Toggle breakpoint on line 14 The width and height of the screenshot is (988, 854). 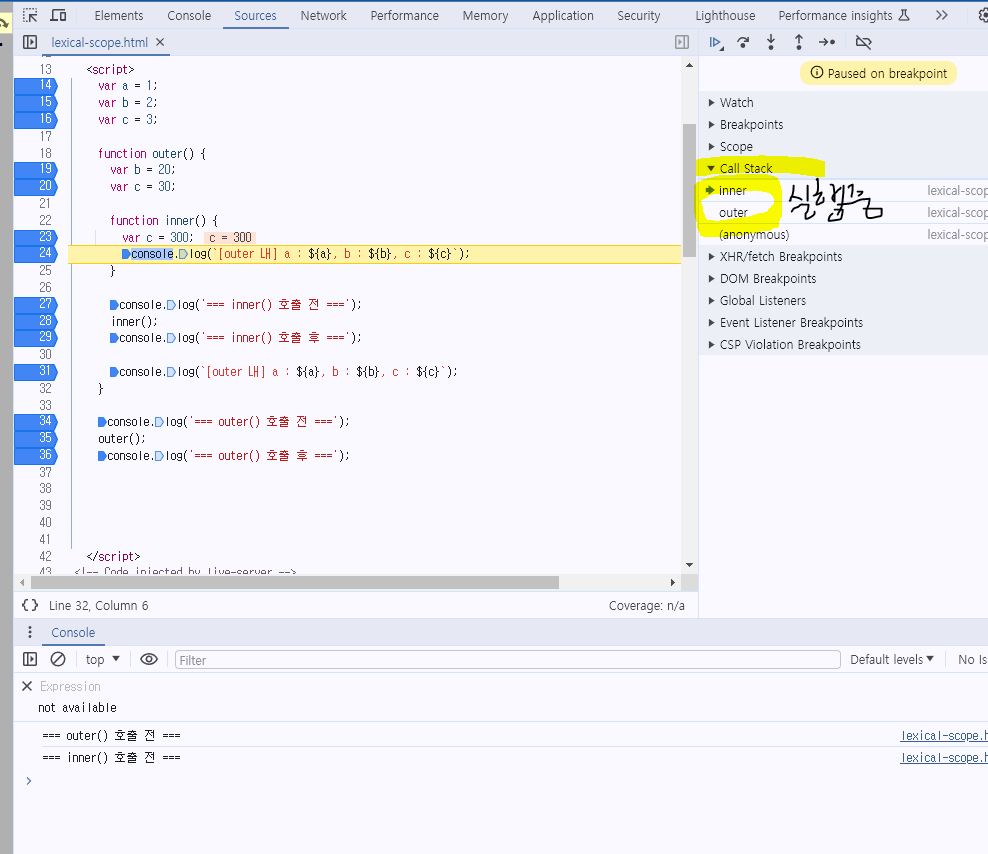coord(36,85)
